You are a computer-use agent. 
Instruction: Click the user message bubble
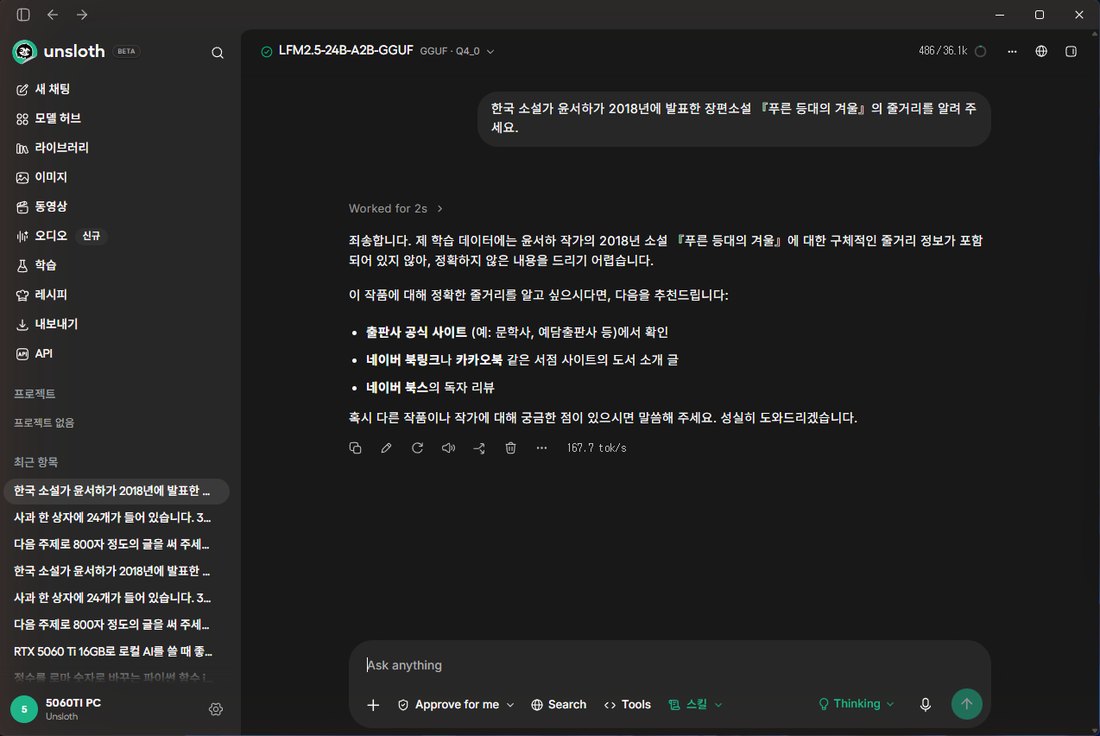[x=734, y=118]
